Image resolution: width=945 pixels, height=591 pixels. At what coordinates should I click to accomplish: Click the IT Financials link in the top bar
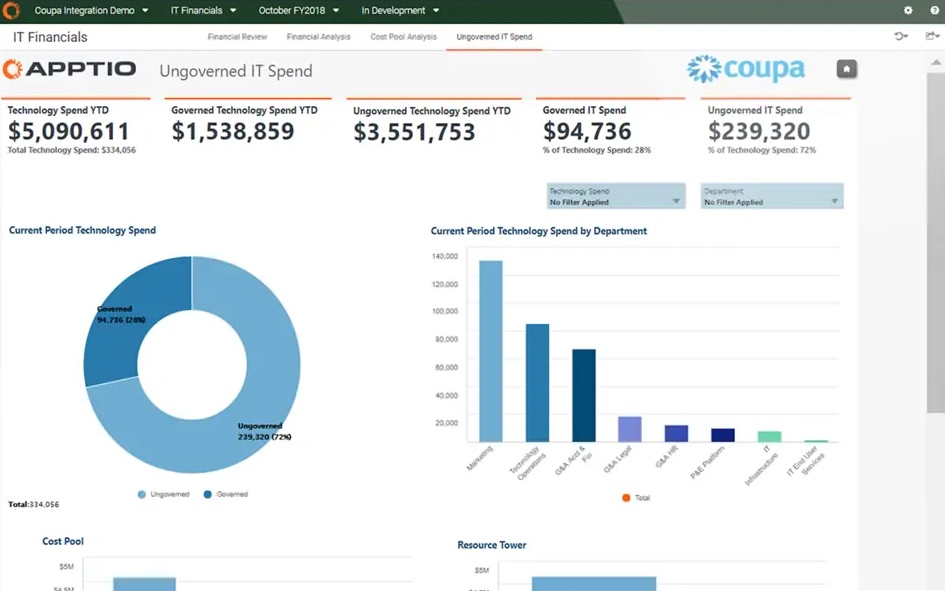click(197, 10)
